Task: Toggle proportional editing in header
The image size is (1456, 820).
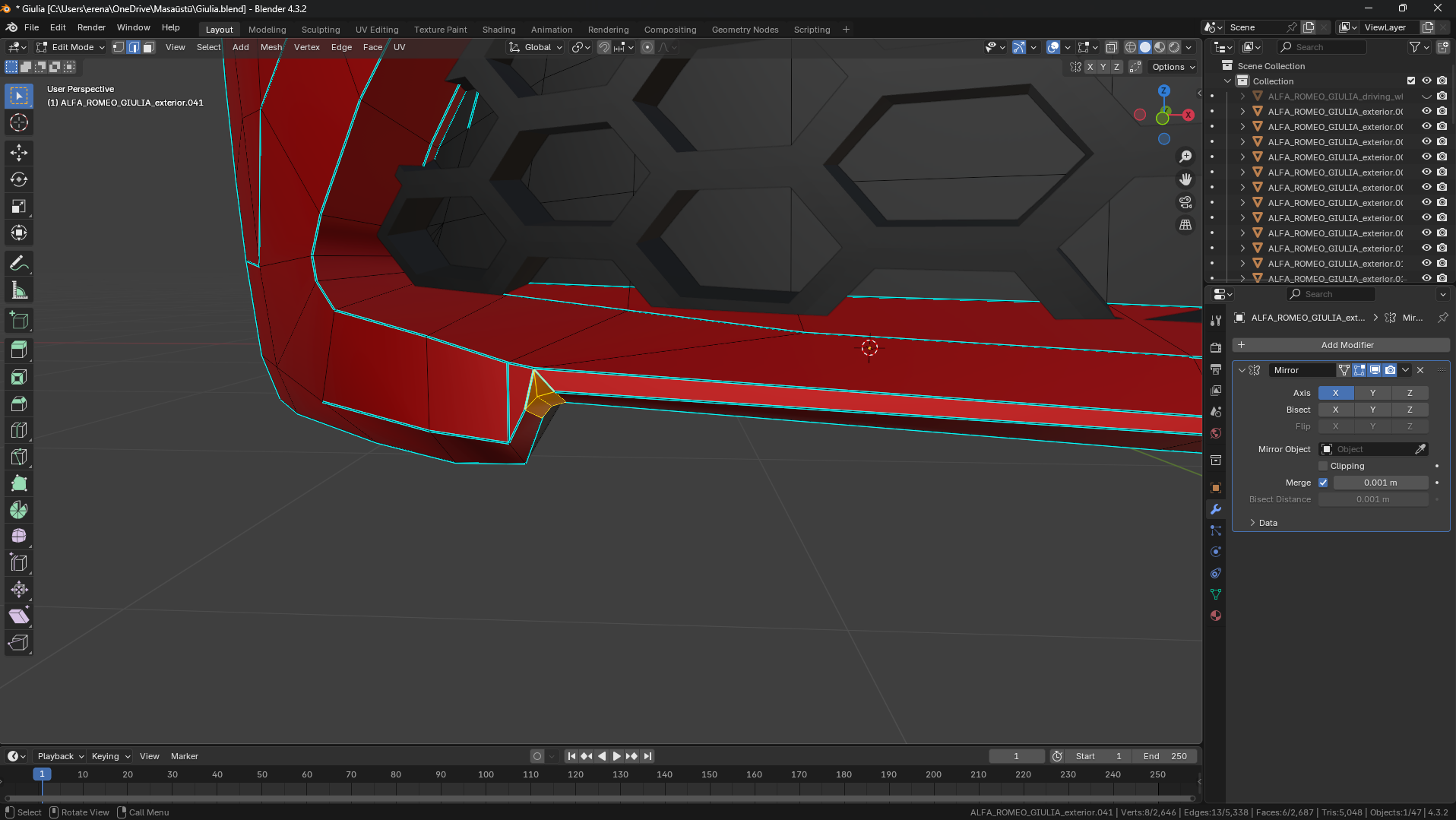Action: coord(647,47)
